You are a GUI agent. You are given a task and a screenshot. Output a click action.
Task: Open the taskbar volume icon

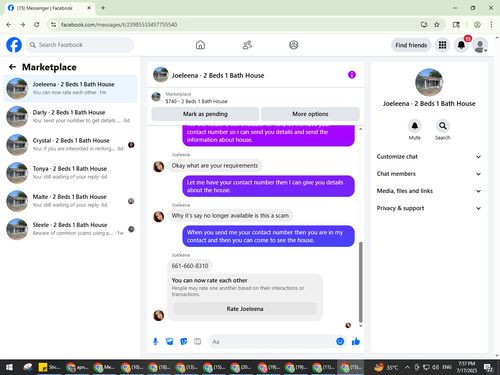click(x=435, y=367)
